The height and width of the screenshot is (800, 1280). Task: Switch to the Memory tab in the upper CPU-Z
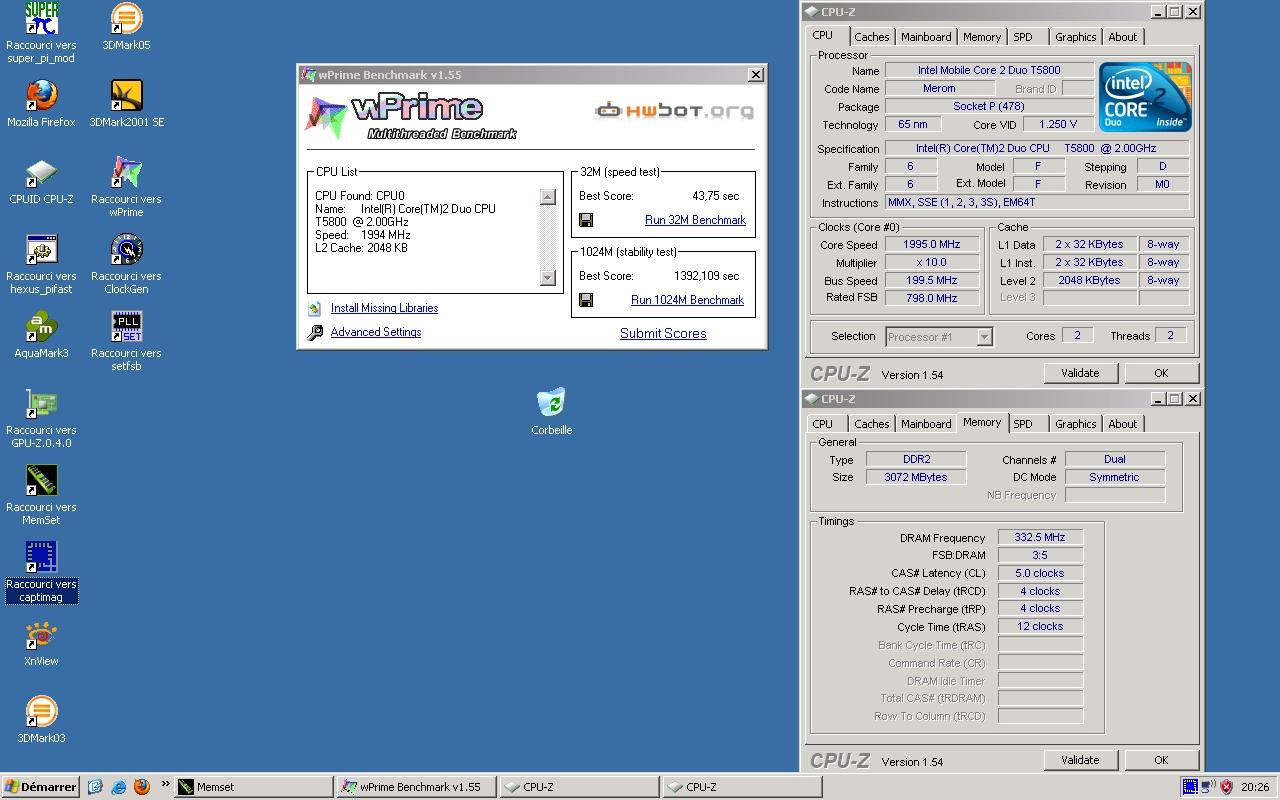click(982, 37)
